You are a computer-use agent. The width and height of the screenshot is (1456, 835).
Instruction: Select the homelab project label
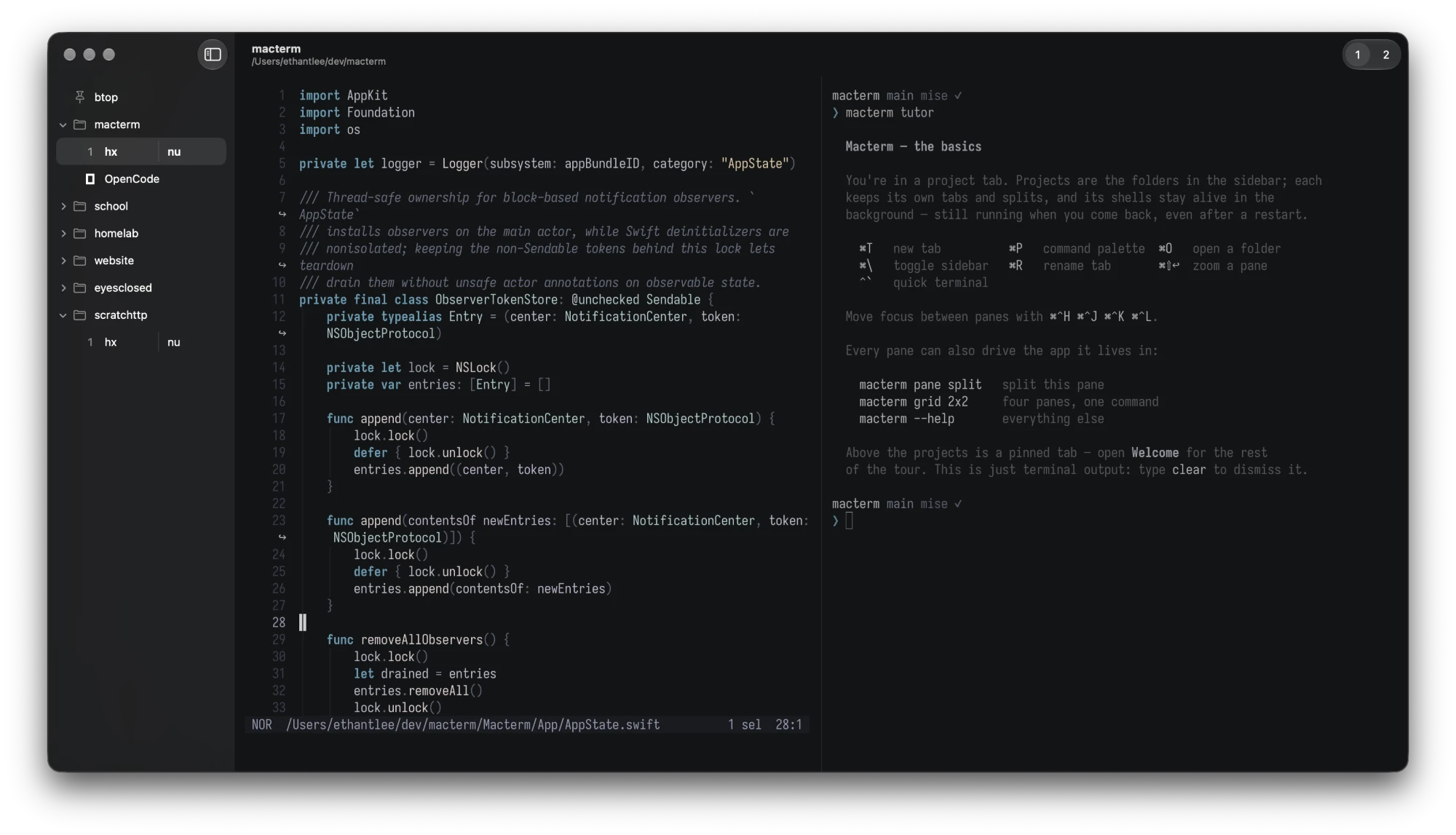tap(116, 234)
